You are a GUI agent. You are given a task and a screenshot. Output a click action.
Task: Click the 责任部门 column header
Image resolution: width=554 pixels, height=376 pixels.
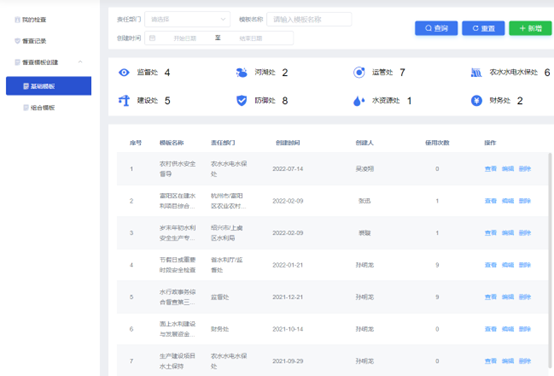click(223, 143)
